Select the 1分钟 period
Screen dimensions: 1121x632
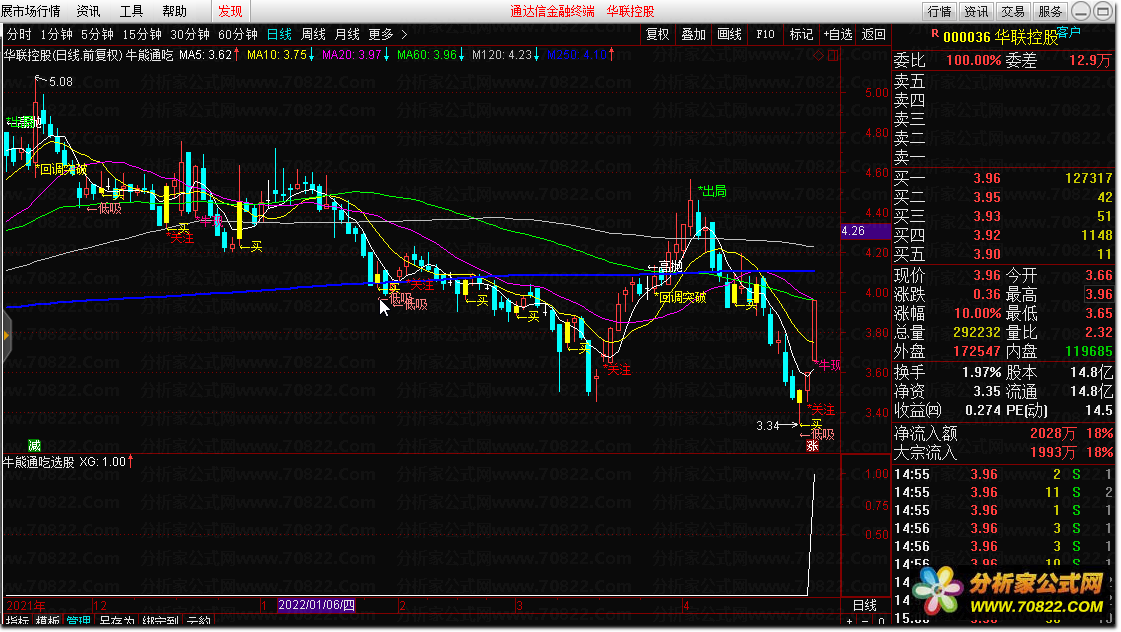click(56, 34)
